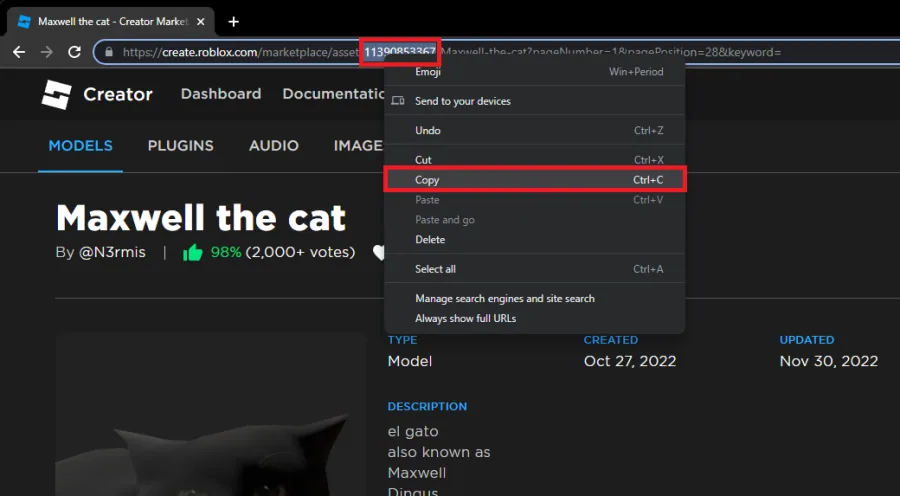This screenshot has height=496, width=900.
Task: Select Undo in the context menu
Action: (x=534, y=130)
